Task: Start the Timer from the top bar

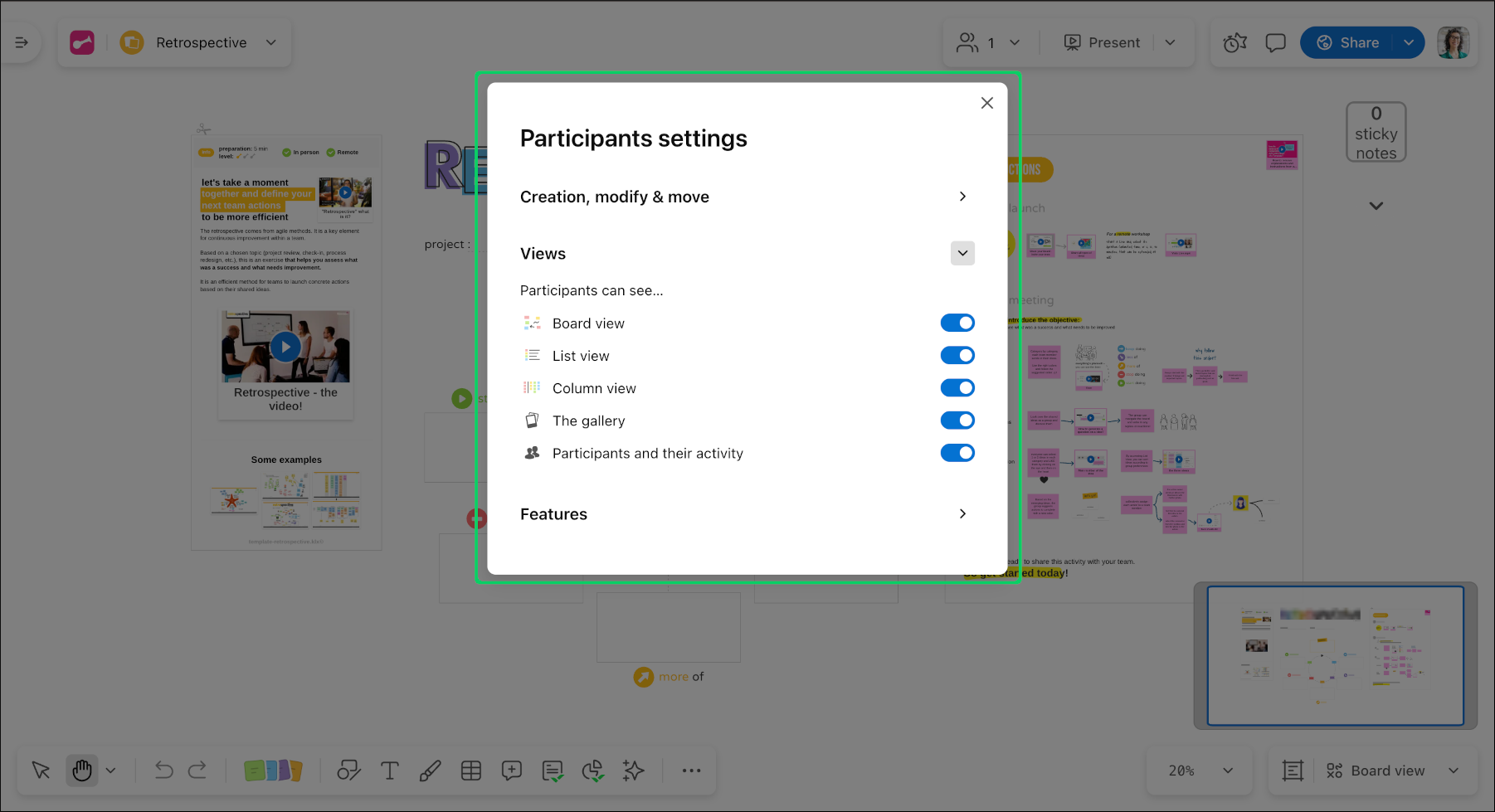Action: coord(1234,42)
